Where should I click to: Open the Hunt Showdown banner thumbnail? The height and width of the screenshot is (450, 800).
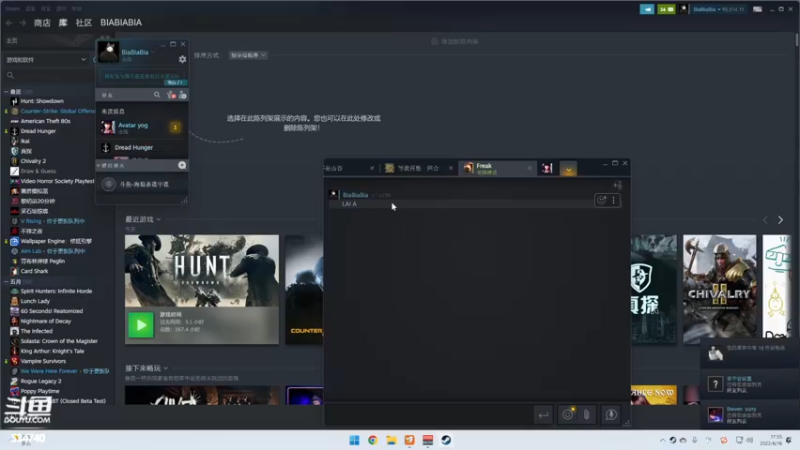pyautogui.click(x=202, y=270)
